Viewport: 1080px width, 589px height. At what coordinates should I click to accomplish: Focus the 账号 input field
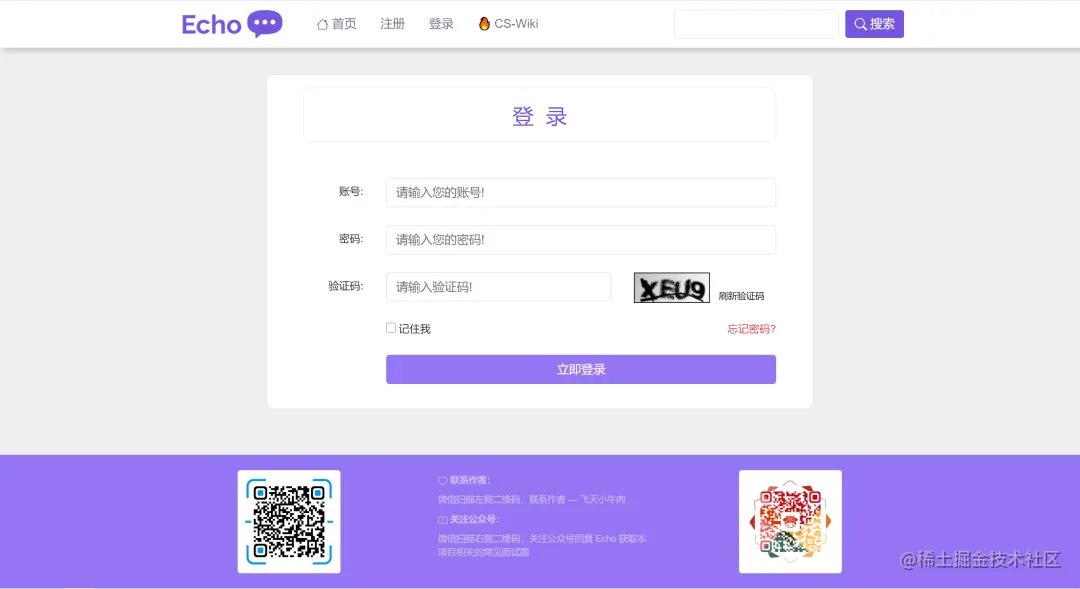580,192
